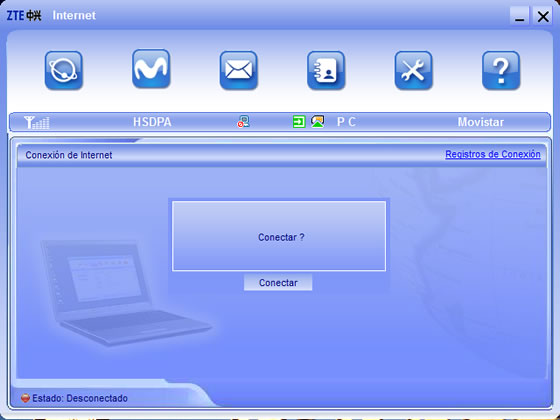This screenshot has width=560, height=420.
Task: Open the Internet connection globe icon
Action: click(64, 70)
